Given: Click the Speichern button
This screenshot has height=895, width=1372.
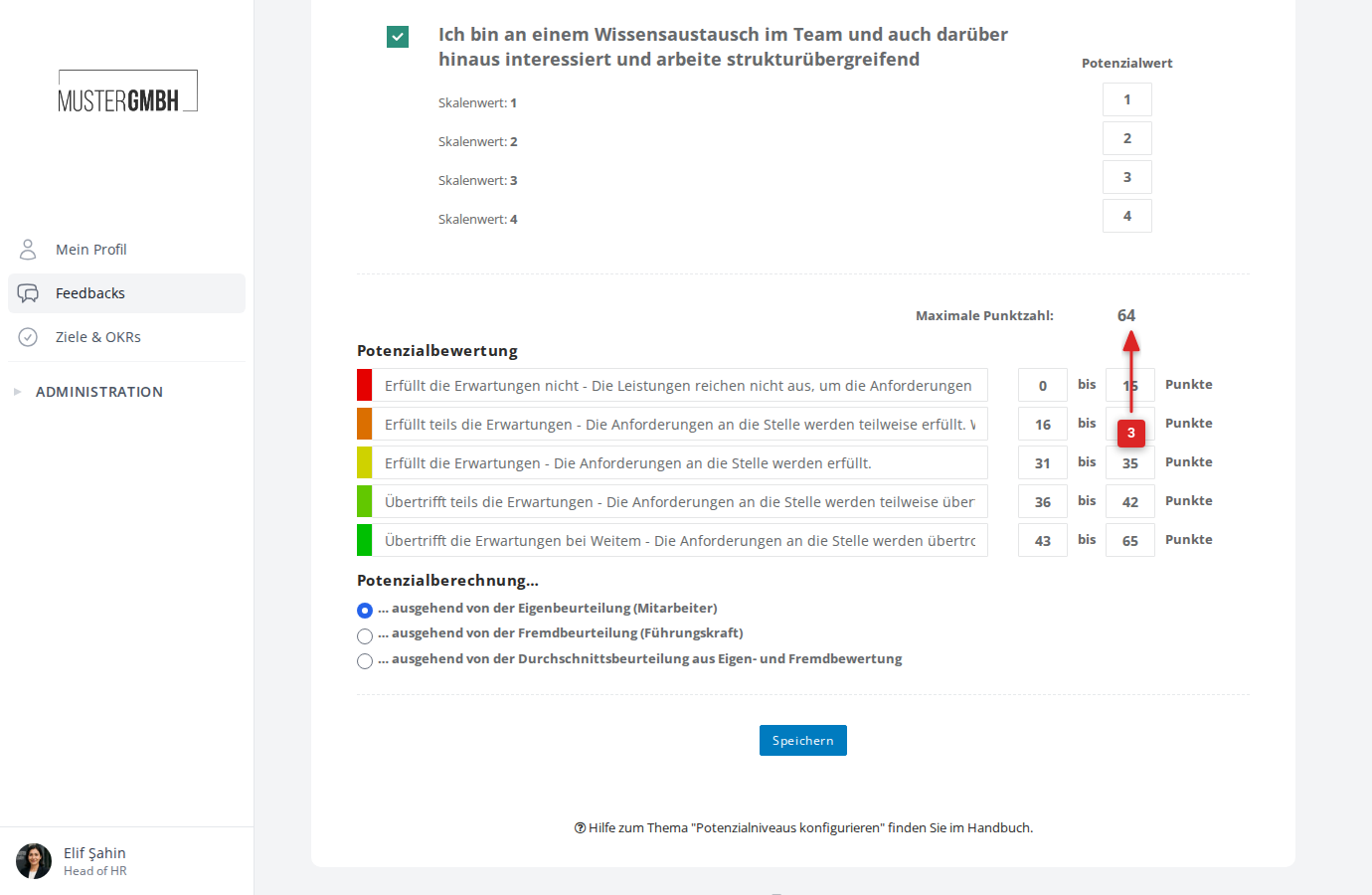Looking at the screenshot, I should pyautogui.click(x=803, y=741).
